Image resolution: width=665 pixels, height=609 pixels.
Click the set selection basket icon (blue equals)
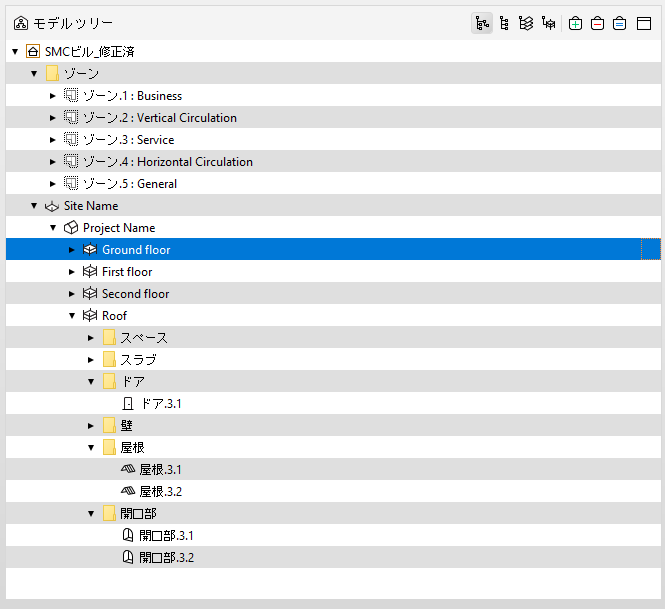point(620,23)
